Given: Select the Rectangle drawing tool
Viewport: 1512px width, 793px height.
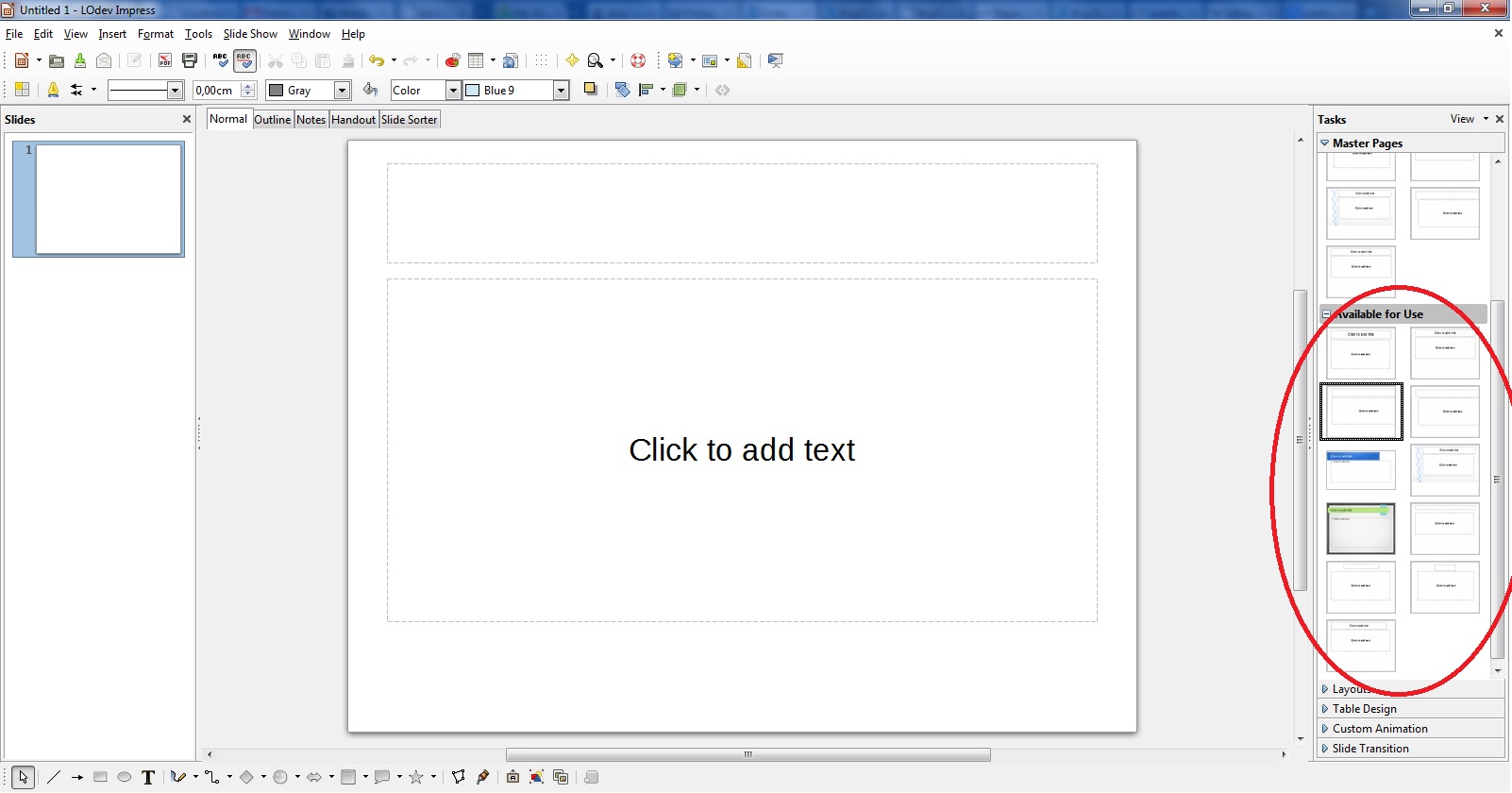Looking at the screenshot, I should pos(100,777).
